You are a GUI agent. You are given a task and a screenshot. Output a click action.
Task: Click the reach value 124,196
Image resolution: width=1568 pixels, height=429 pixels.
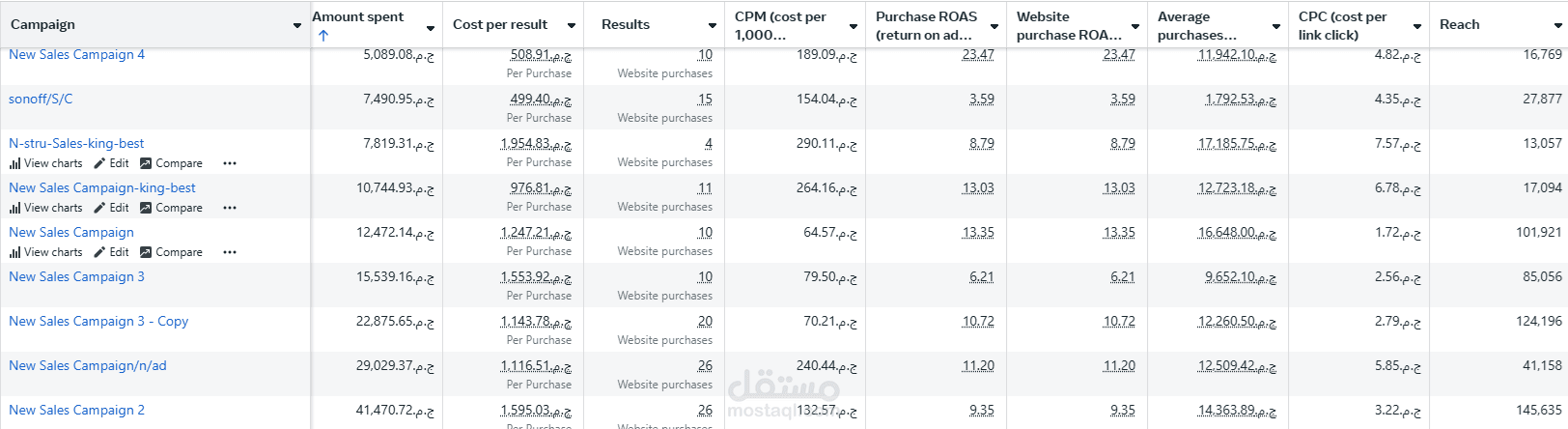[x=1539, y=321]
